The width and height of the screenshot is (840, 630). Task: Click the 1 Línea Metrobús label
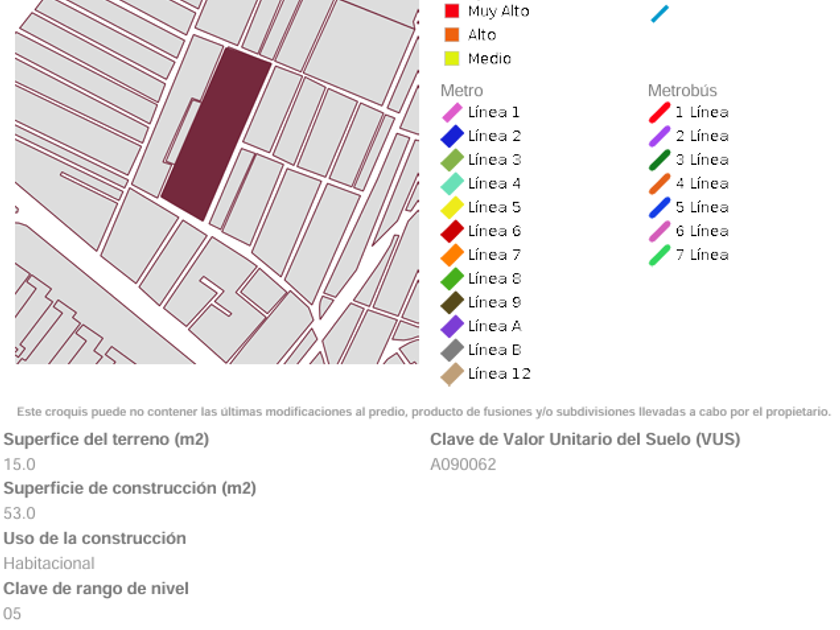(x=702, y=112)
